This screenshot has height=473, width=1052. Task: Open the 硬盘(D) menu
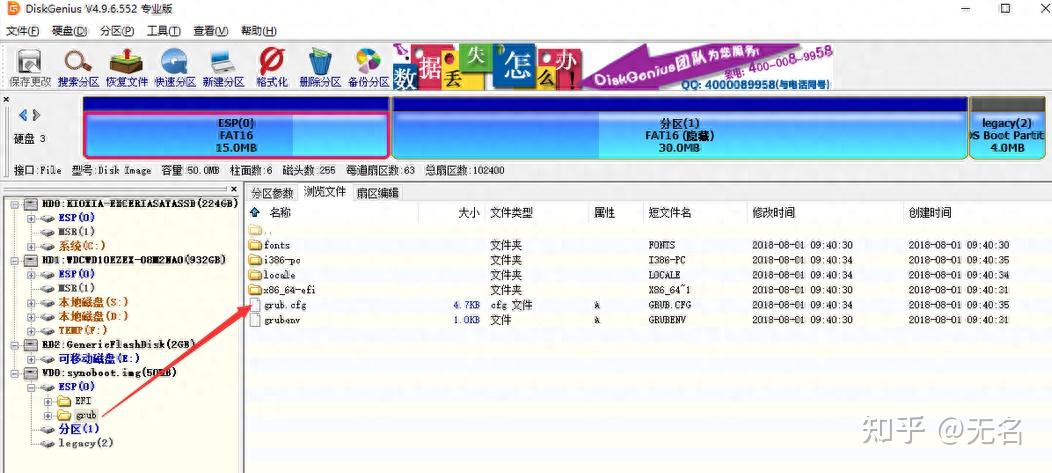70,31
